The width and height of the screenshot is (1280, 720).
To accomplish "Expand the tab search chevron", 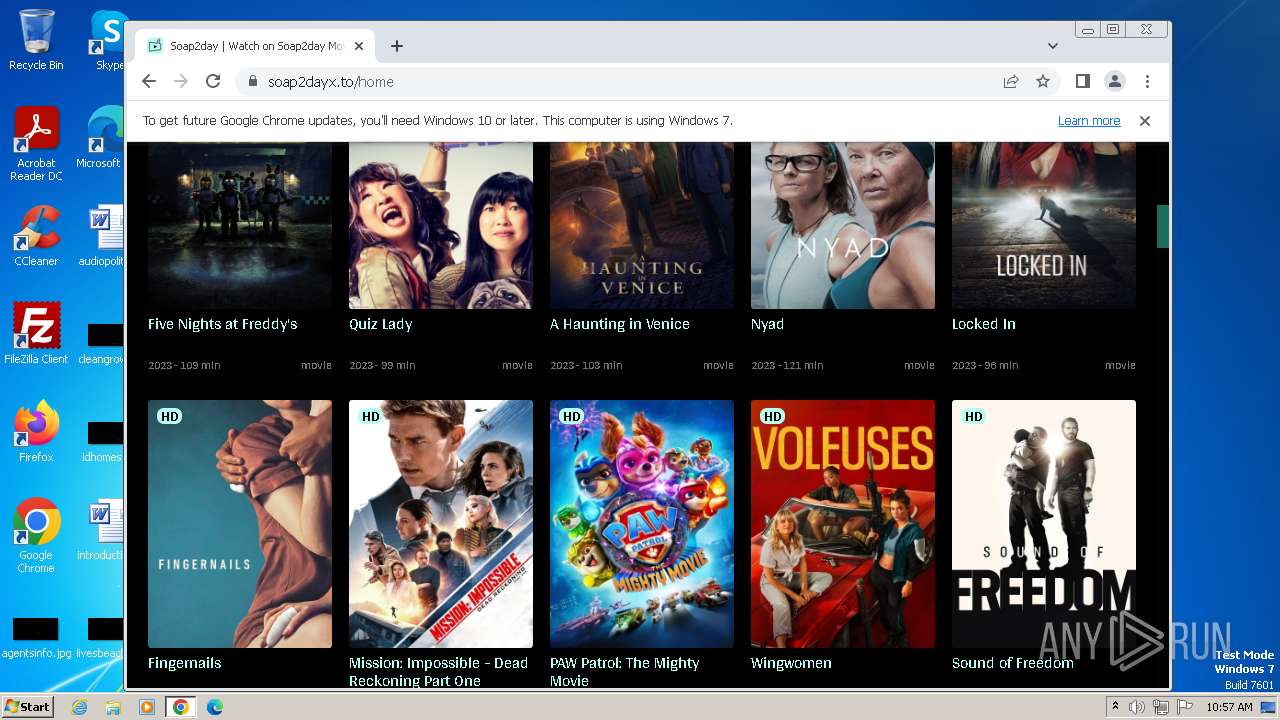I will [x=1053, y=46].
